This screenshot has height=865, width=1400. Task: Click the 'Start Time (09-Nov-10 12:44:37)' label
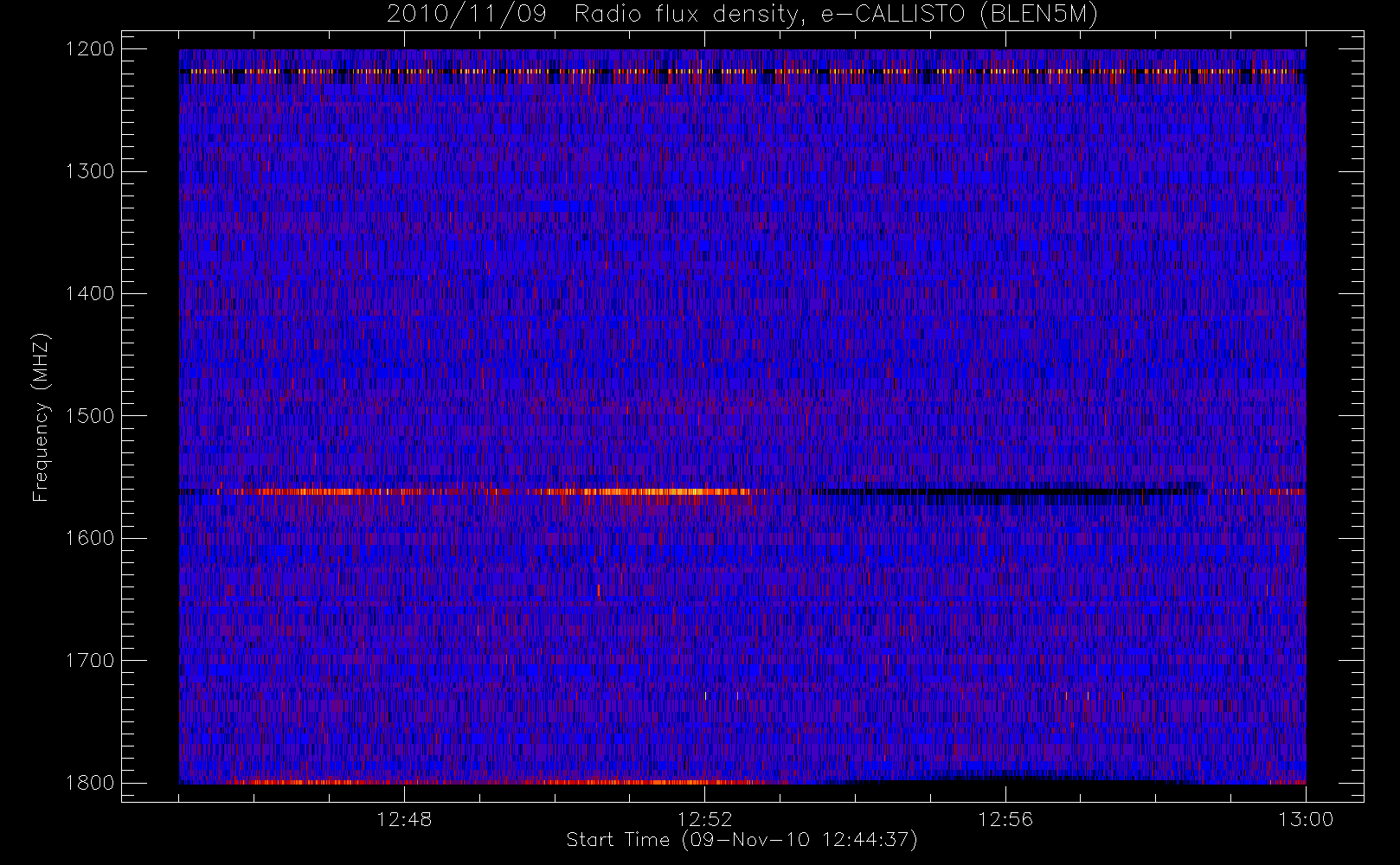click(x=742, y=840)
